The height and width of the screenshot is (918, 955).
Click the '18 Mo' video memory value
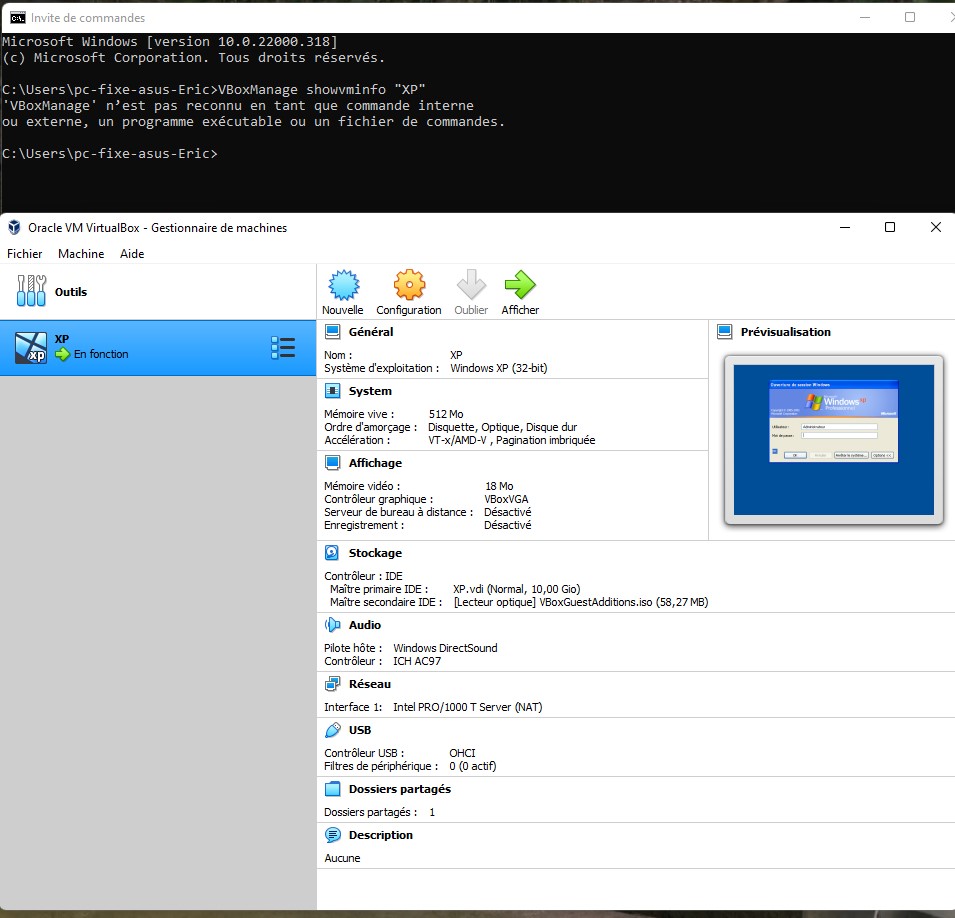tap(499, 486)
